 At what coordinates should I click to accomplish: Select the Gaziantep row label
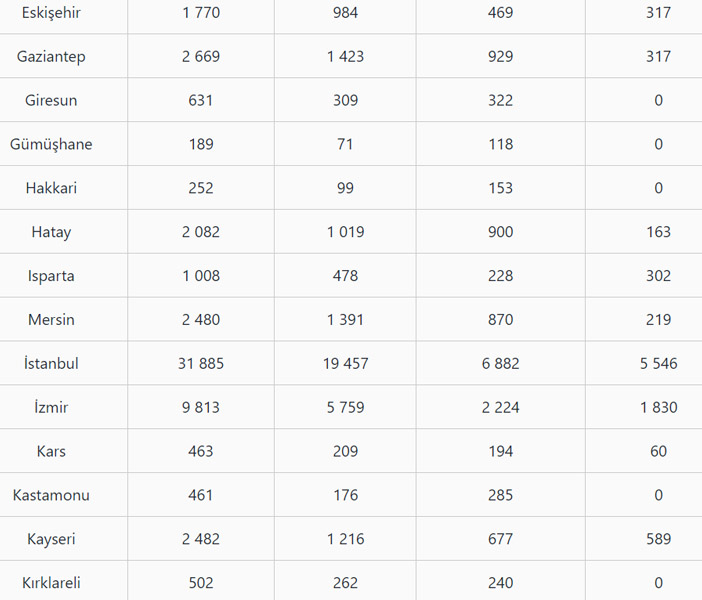(x=51, y=57)
